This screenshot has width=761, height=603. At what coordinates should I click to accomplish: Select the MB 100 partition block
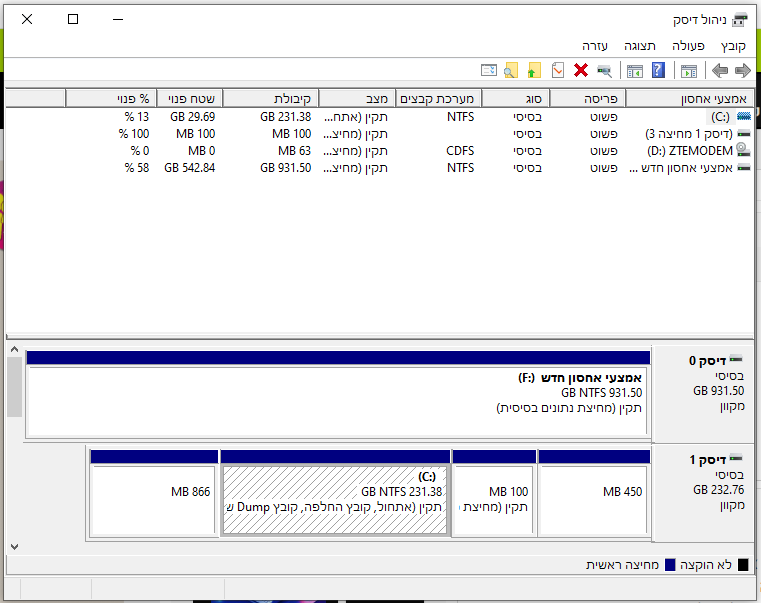click(x=494, y=493)
